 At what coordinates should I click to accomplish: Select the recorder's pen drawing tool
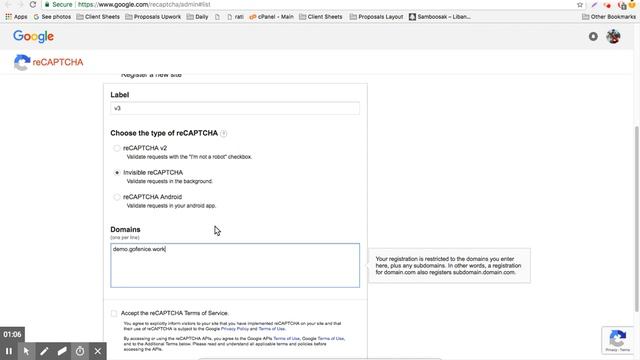[44, 351]
